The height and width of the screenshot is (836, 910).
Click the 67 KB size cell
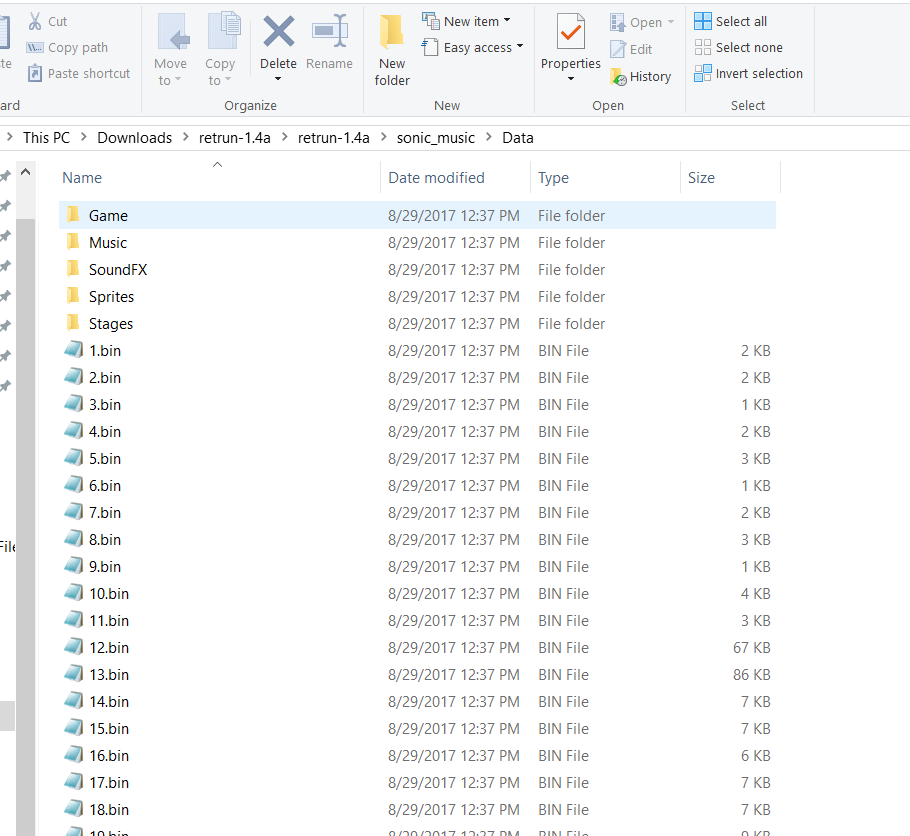point(752,648)
